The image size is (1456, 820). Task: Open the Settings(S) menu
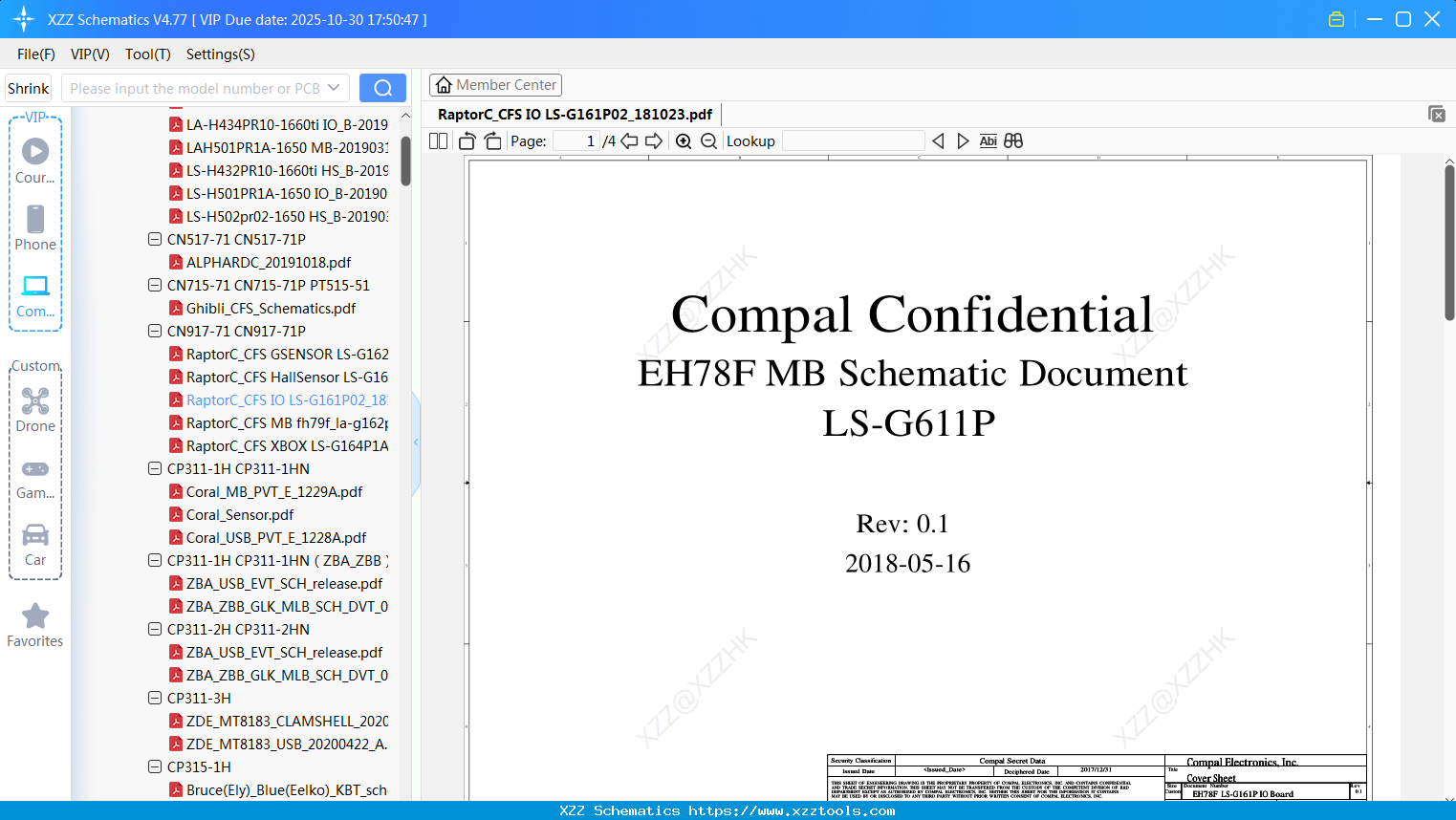tap(221, 54)
